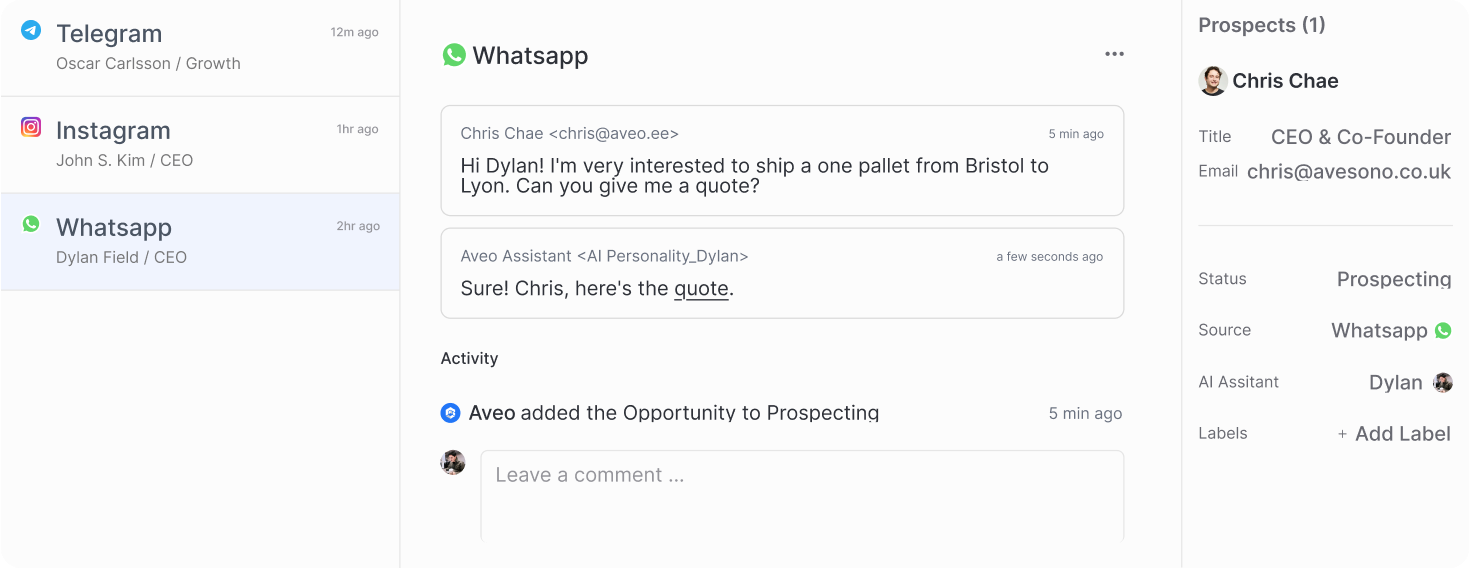Open the three-dot more options menu
This screenshot has height=568, width=1469.
pos(1114,54)
